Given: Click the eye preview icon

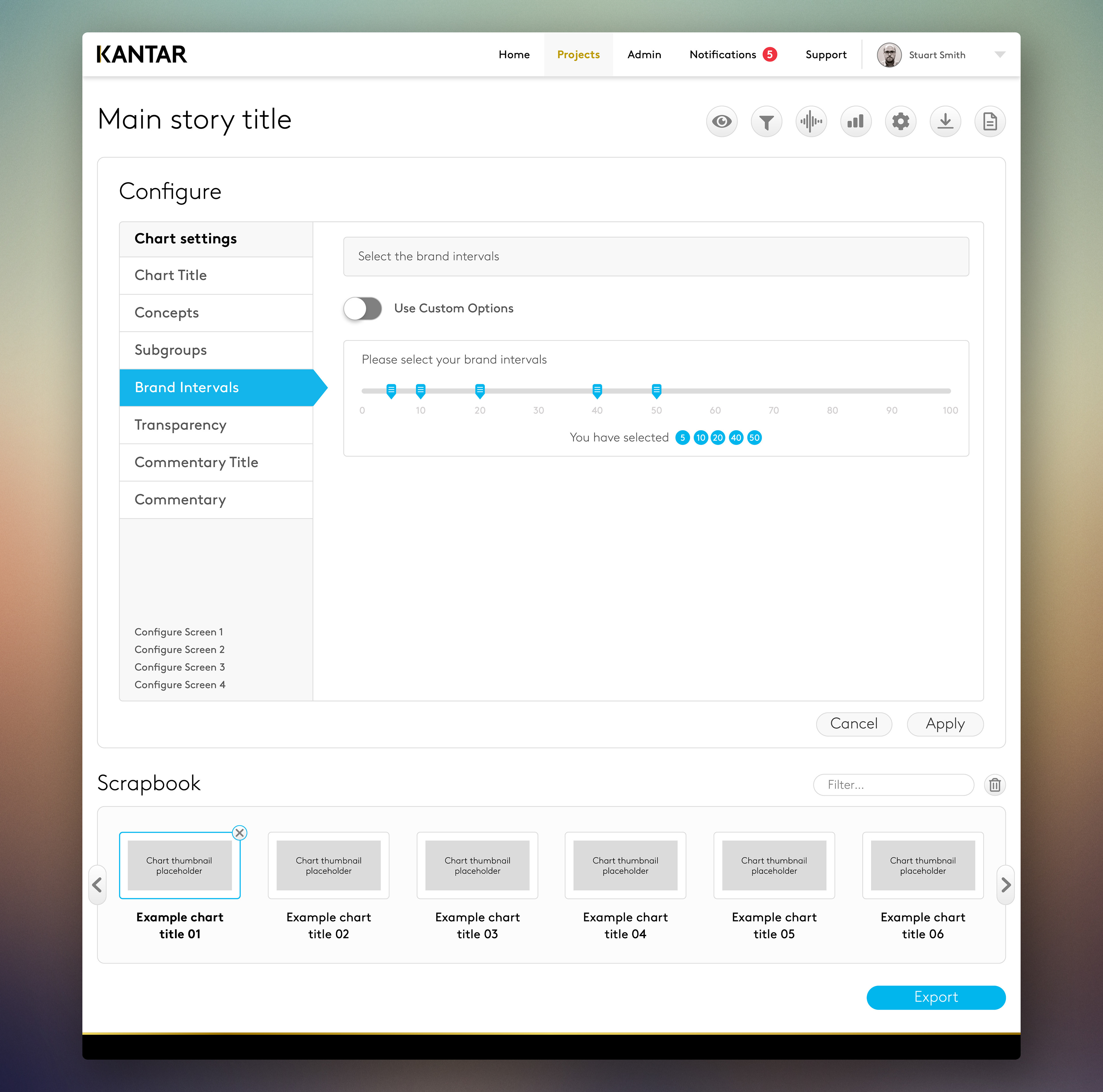Looking at the screenshot, I should 722,121.
